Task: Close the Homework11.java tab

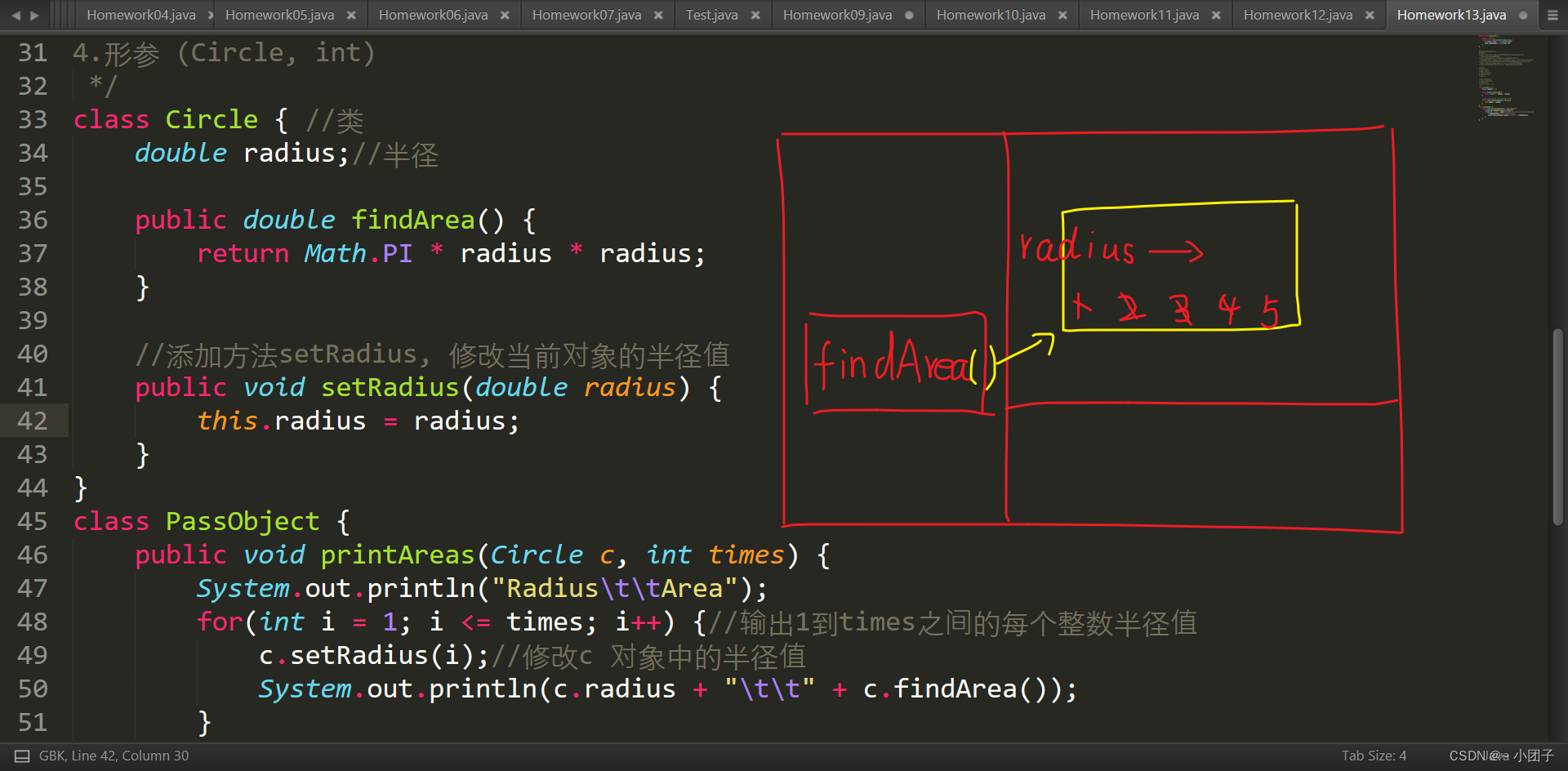Action: click(x=1216, y=15)
